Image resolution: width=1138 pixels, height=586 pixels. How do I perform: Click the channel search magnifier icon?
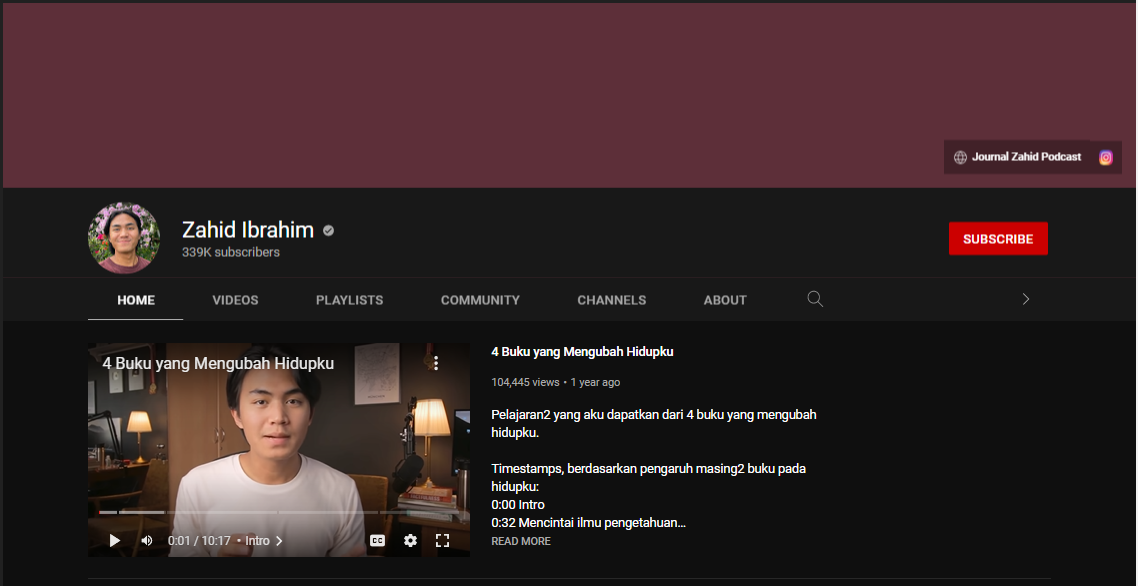click(x=815, y=299)
